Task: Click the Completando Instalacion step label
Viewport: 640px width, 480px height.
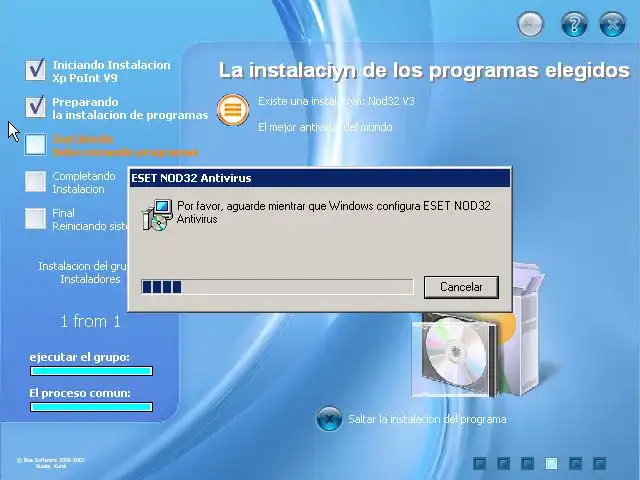Action: pyautogui.click(x=84, y=182)
